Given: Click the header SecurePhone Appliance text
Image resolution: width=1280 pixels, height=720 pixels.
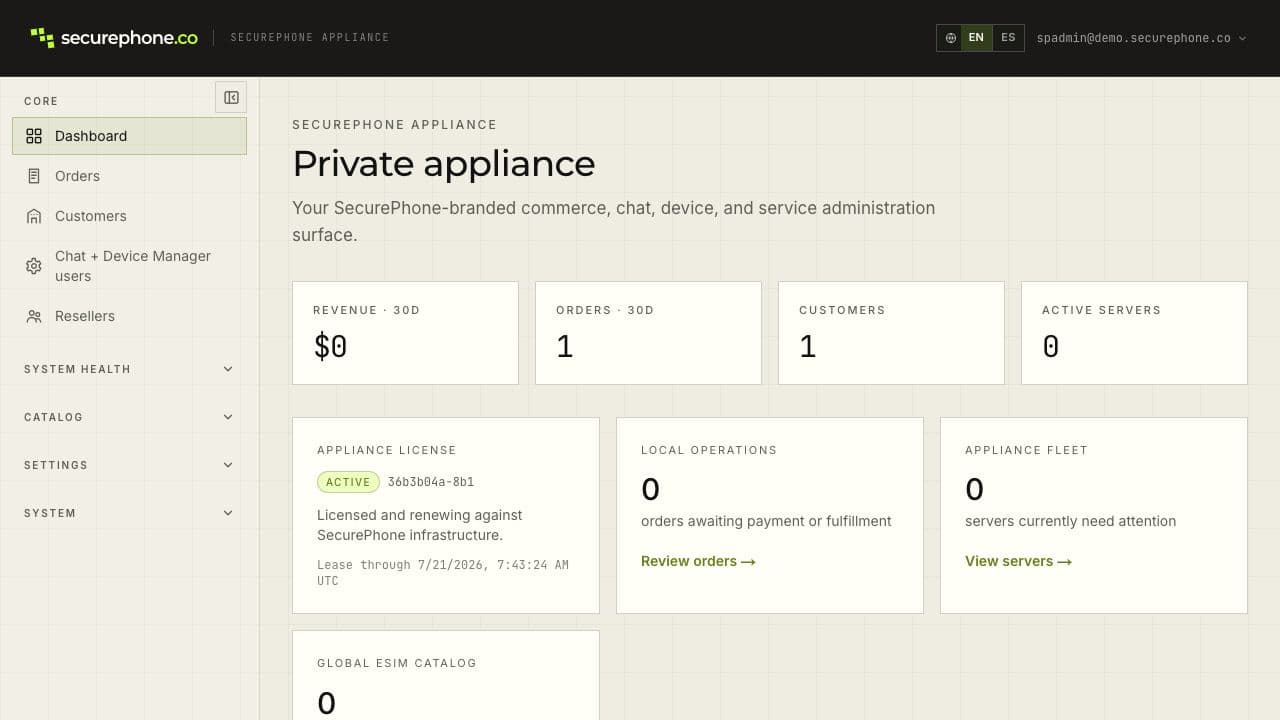Looking at the screenshot, I should pos(310,38).
